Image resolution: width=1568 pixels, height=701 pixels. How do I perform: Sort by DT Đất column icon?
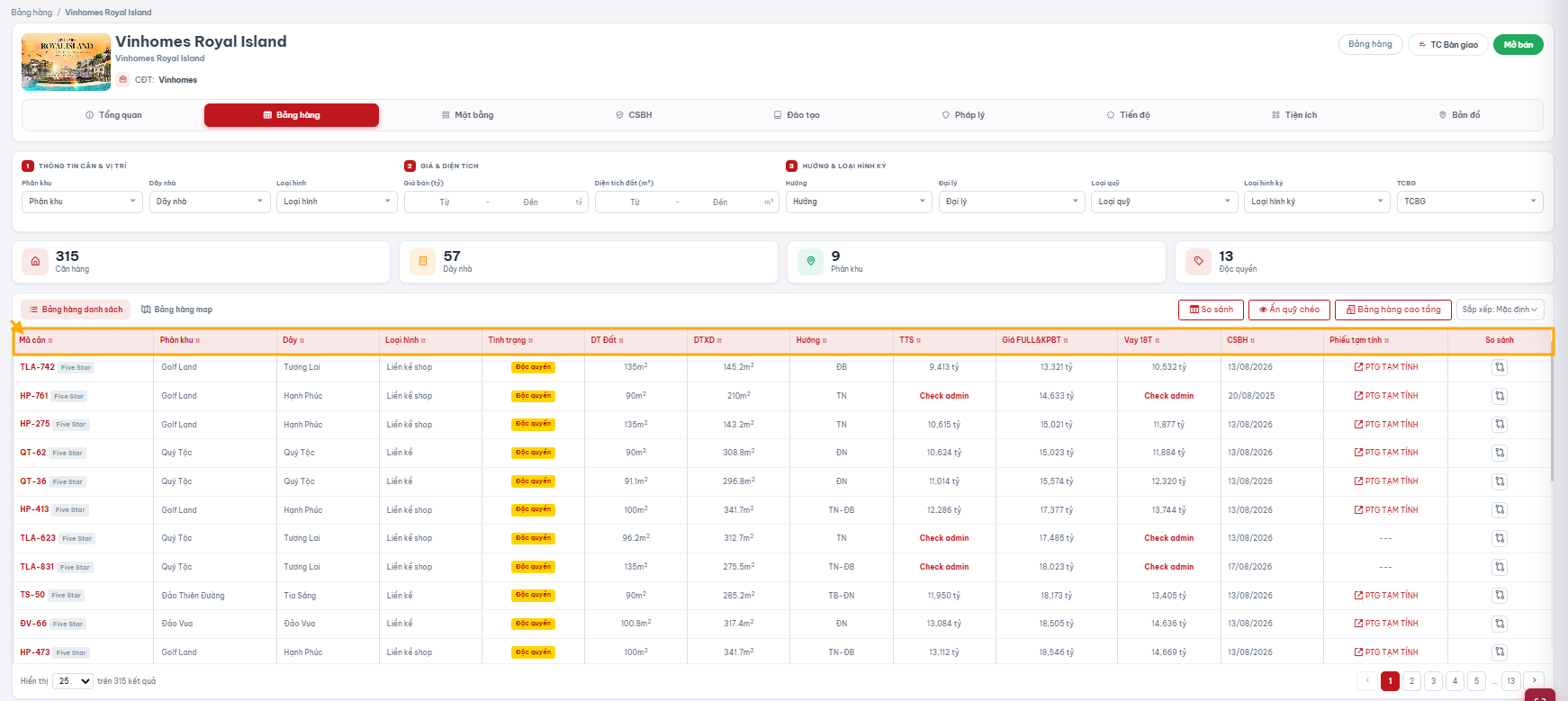(x=621, y=341)
